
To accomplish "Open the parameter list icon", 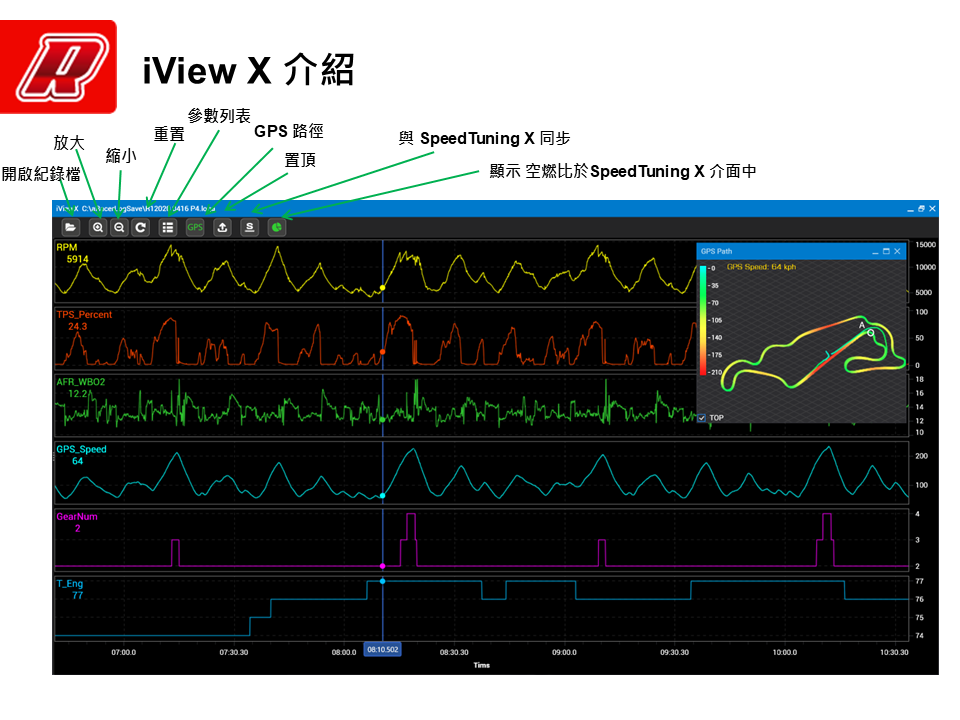I will pos(168,227).
